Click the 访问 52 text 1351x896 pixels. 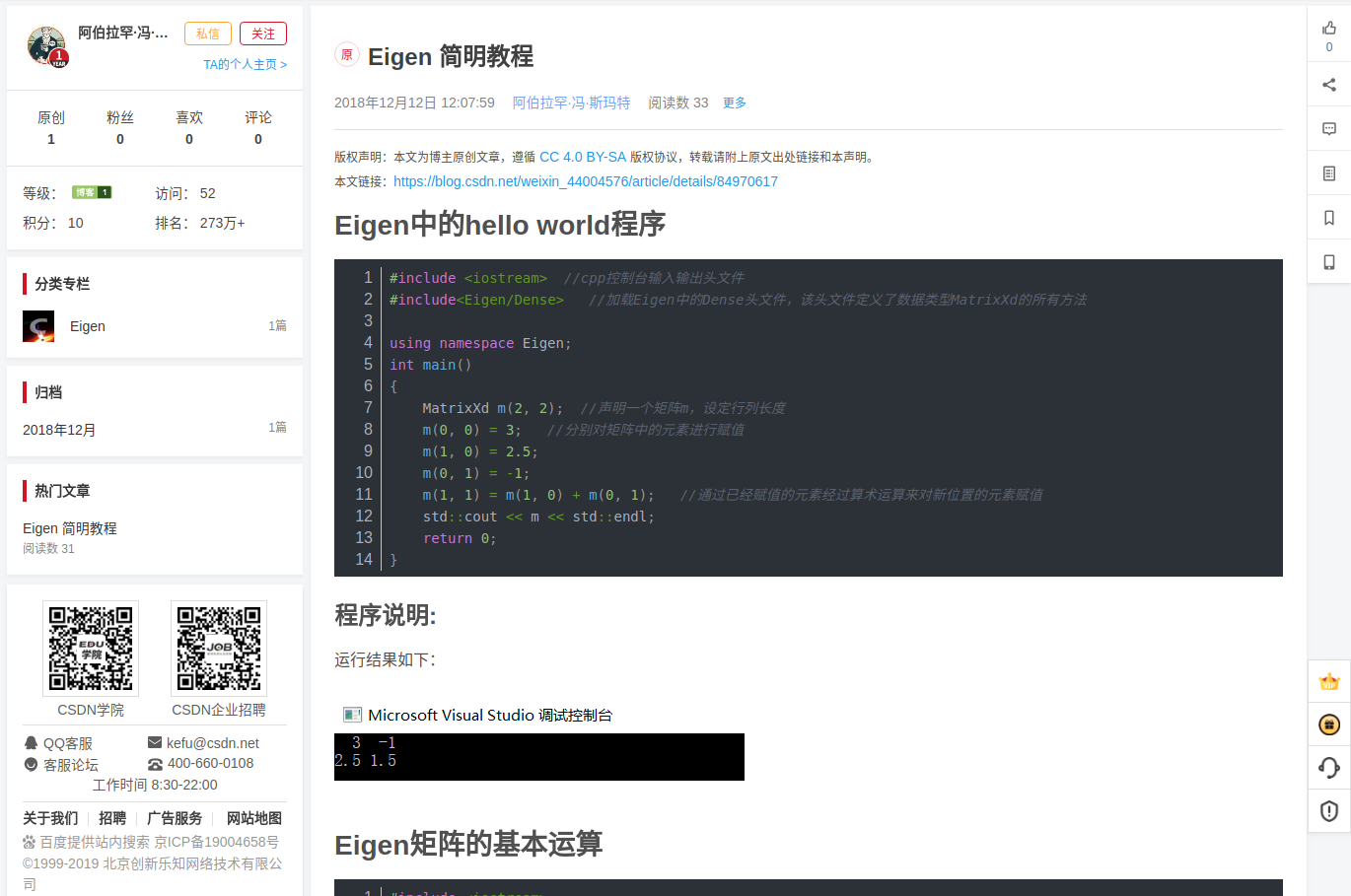click(185, 193)
